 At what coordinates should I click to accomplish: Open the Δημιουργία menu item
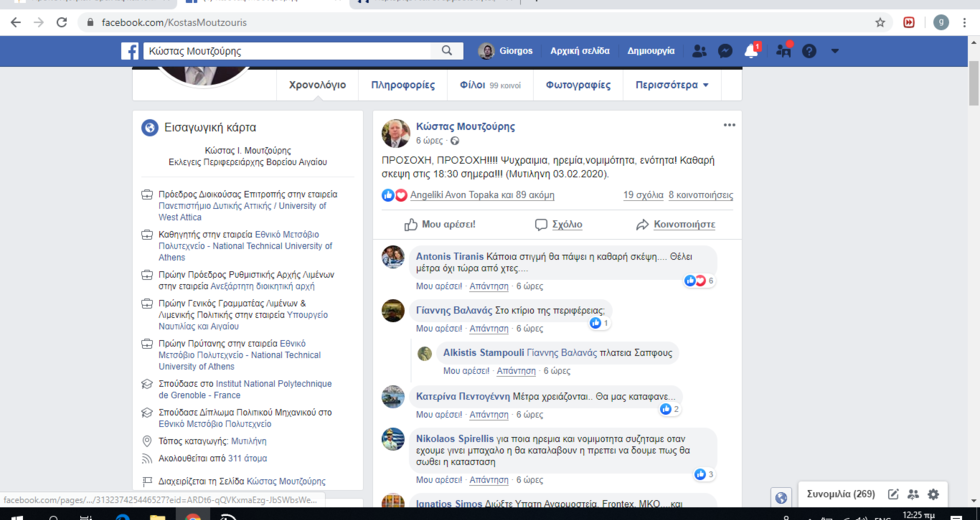pyautogui.click(x=651, y=51)
